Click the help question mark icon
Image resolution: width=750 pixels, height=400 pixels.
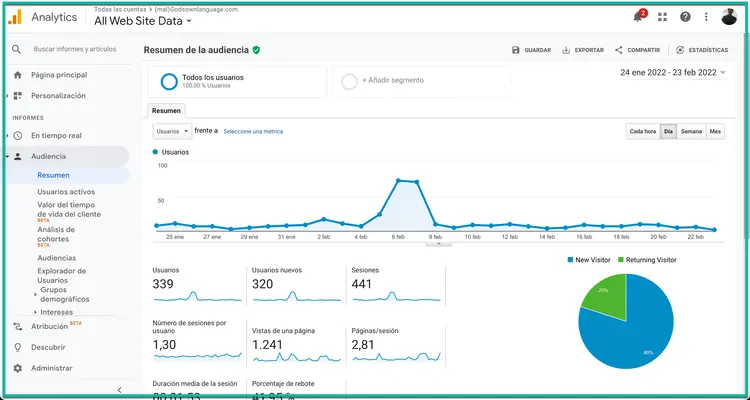[685, 17]
